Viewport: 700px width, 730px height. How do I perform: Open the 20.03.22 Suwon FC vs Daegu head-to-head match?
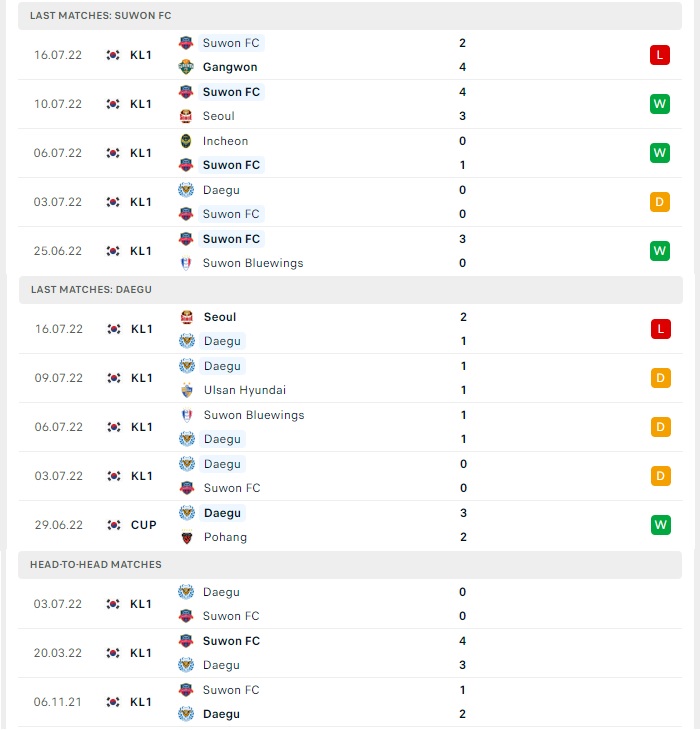350,653
